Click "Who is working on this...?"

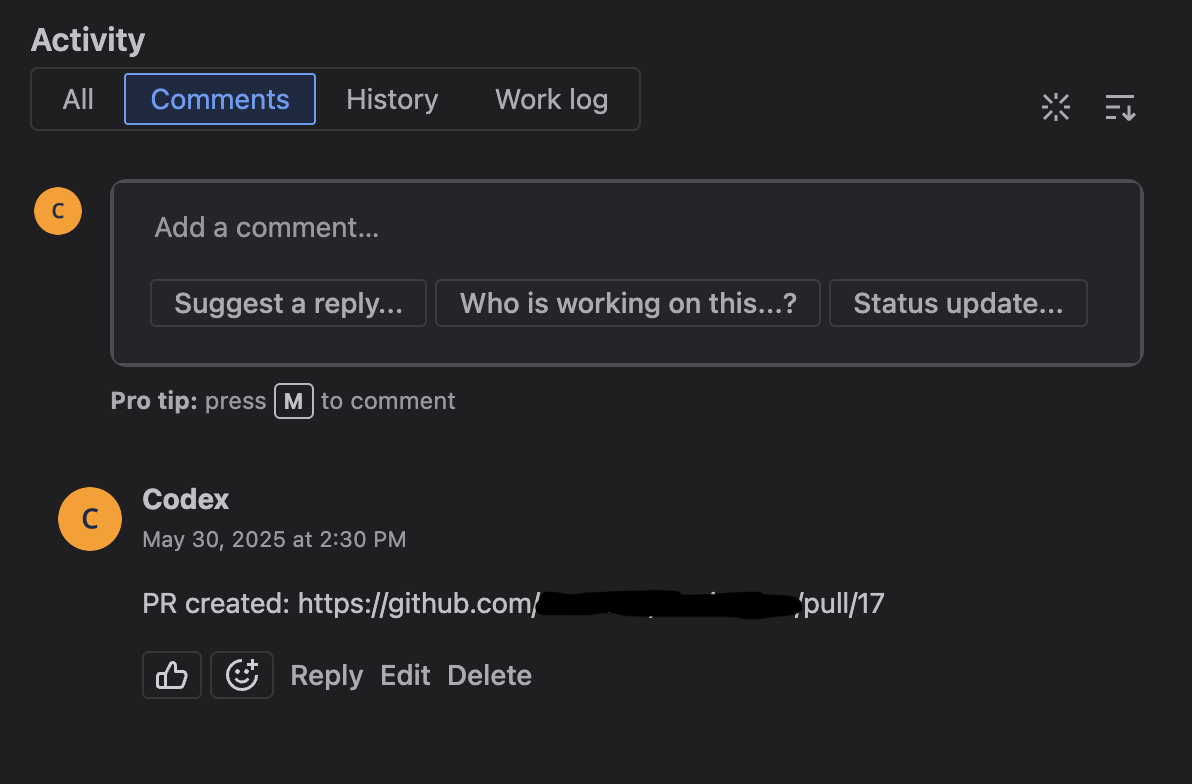click(627, 303)
